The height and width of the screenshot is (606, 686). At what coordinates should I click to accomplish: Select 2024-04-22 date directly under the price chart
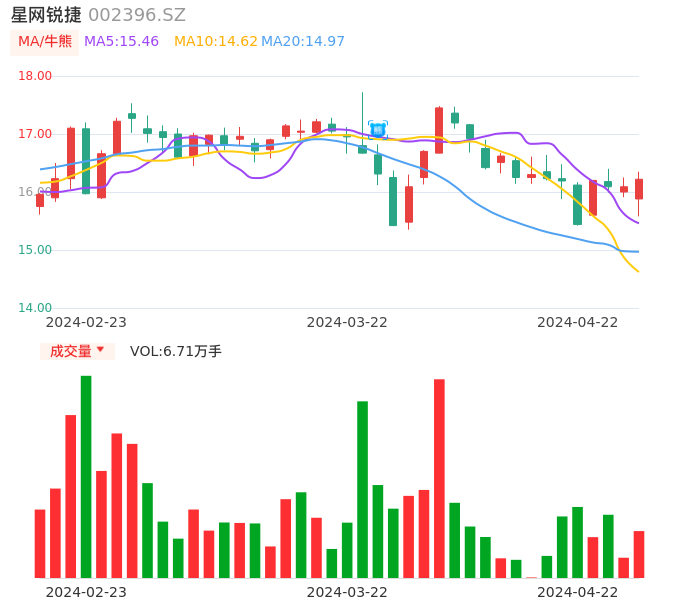click(x=578, y=322)
